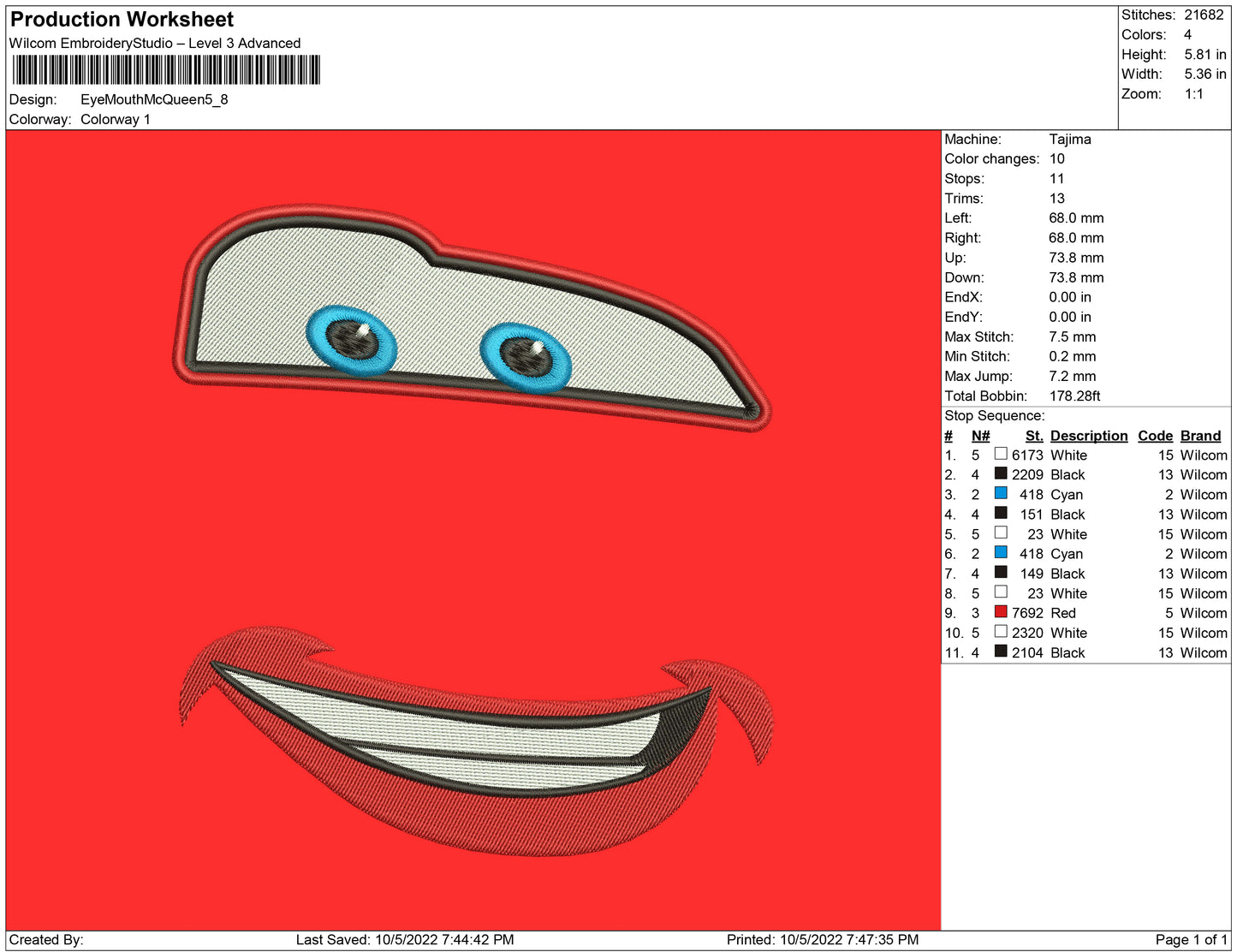
Task: Click the Page 1 of 1 footer text
Action: click(x=1191, y=939)
